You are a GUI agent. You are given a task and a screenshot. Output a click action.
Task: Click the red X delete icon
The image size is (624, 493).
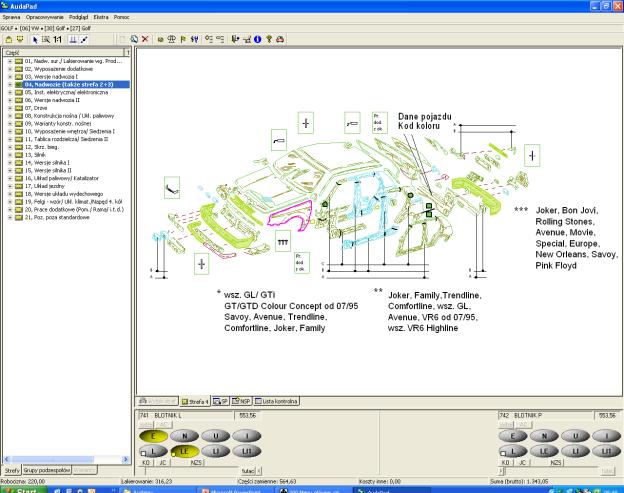point(145,39)
